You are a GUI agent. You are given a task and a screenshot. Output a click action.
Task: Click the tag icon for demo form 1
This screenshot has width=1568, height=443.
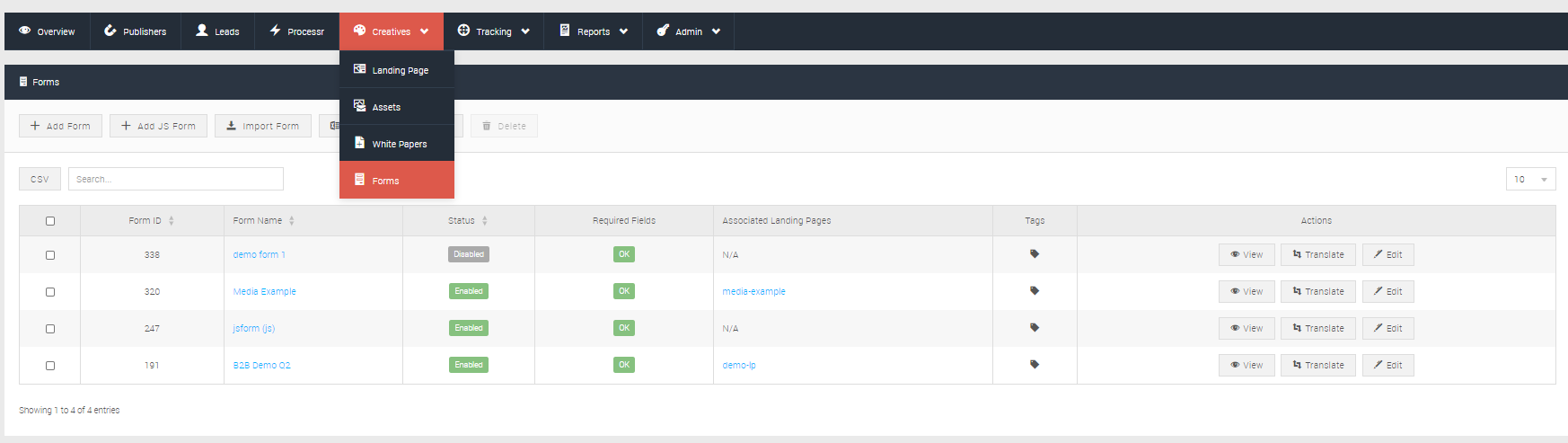pyautogui.click(x=1035, y=254)
